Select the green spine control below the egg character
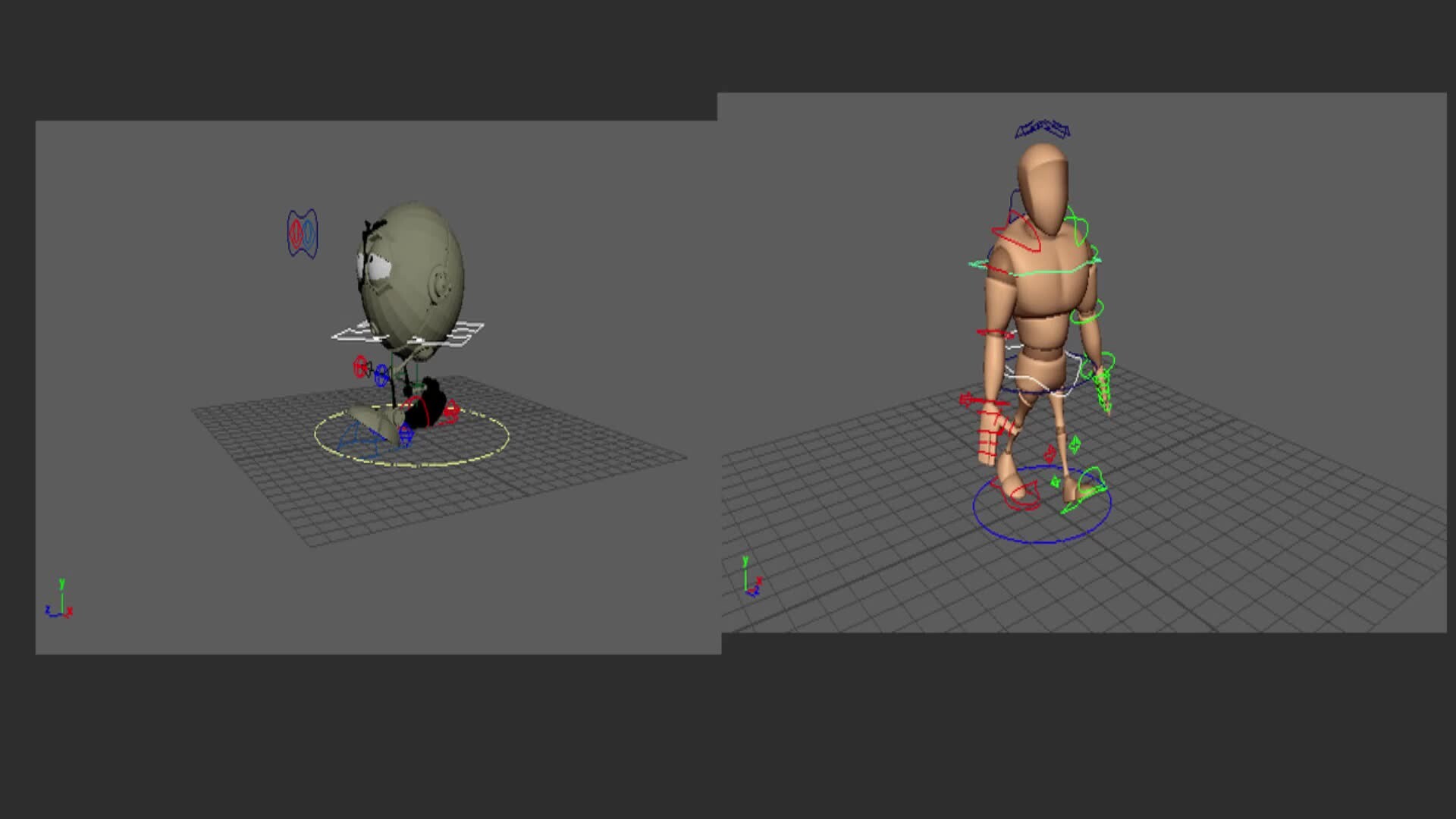This screenshot has width=1456, height=819. click(417, 386)
